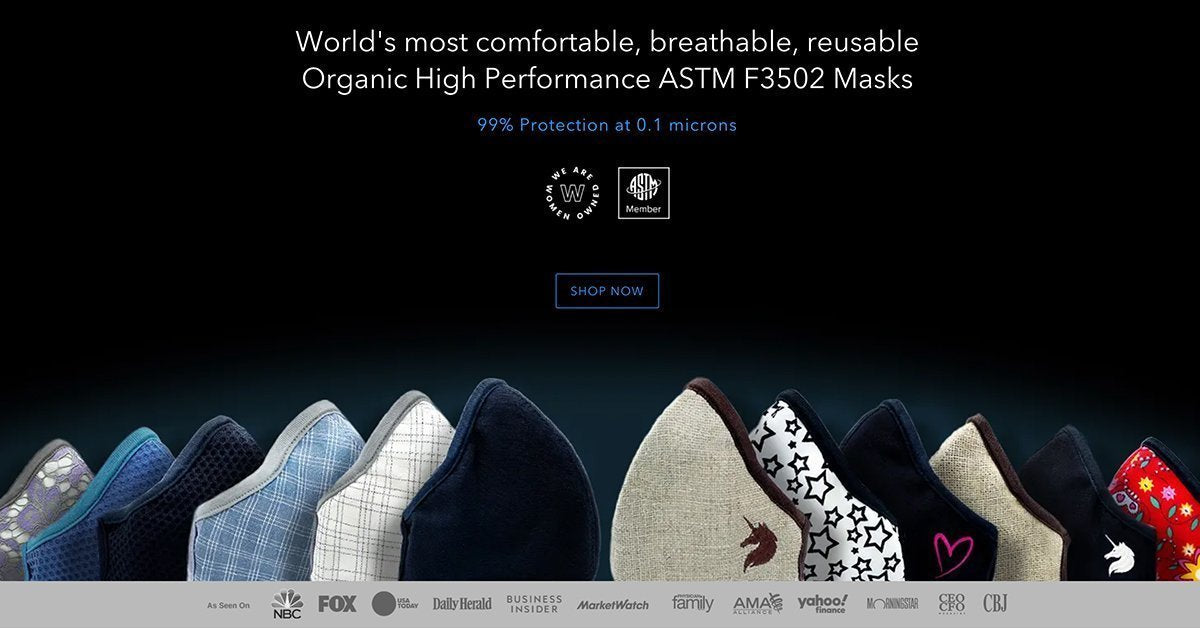Screen dimensions: 1200x628
Task: Open the Business Insider logo
Action: [x=534, y=604]
